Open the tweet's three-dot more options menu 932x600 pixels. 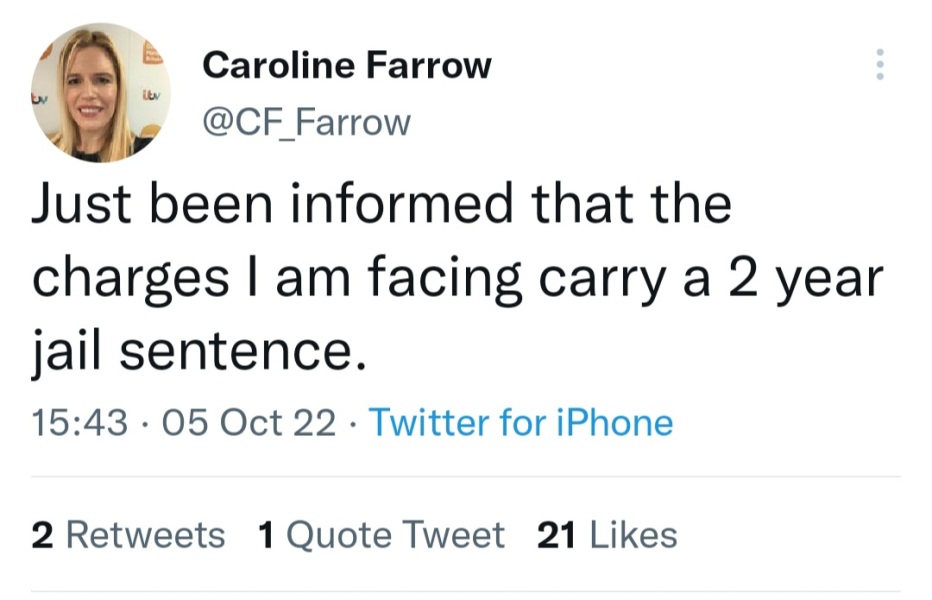point(880,65)
